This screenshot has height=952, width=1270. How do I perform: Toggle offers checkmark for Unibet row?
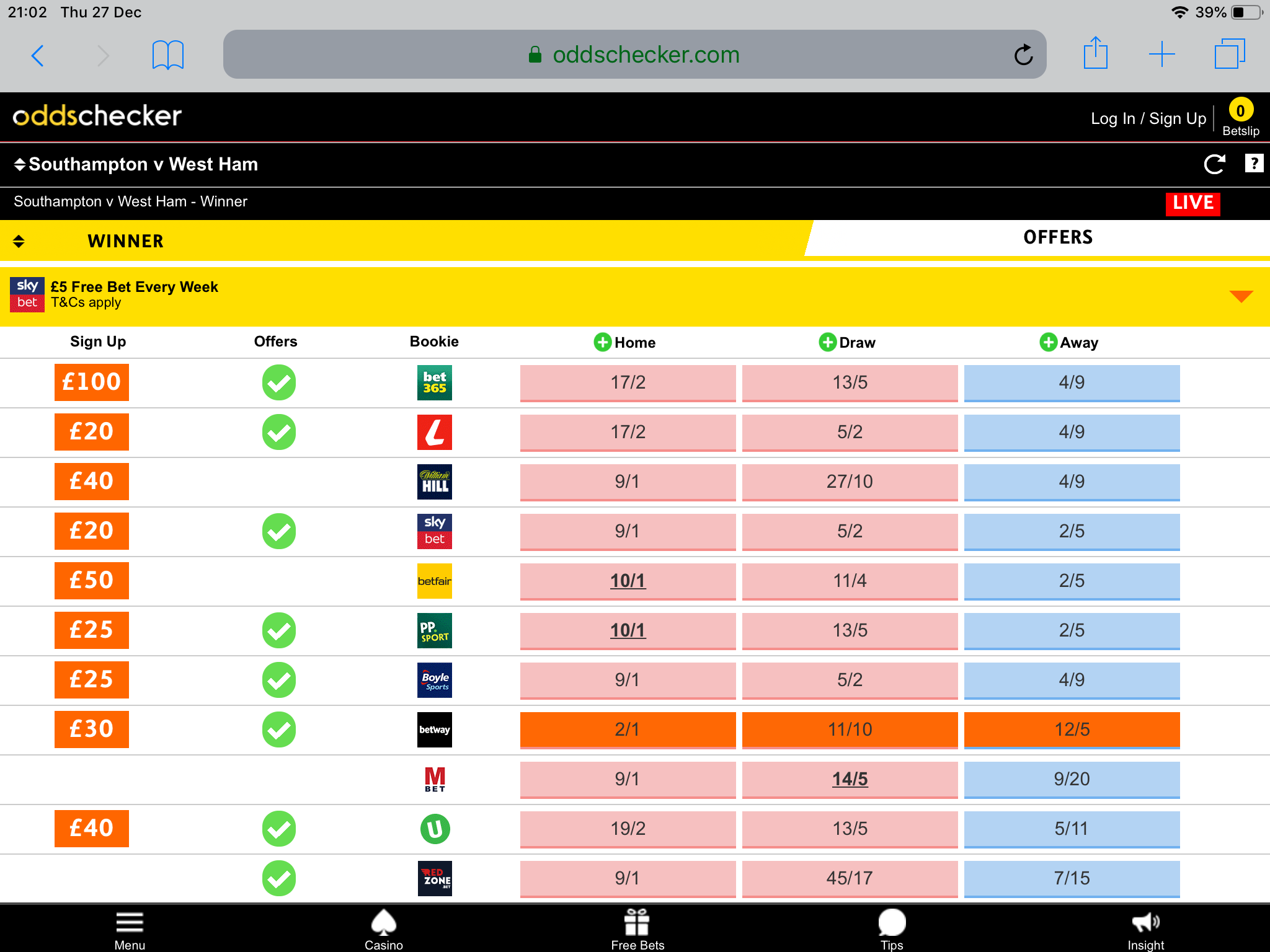(279, 829)
